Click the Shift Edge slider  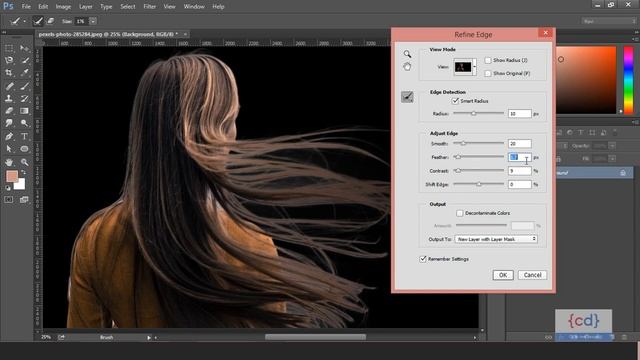(478, 184)
